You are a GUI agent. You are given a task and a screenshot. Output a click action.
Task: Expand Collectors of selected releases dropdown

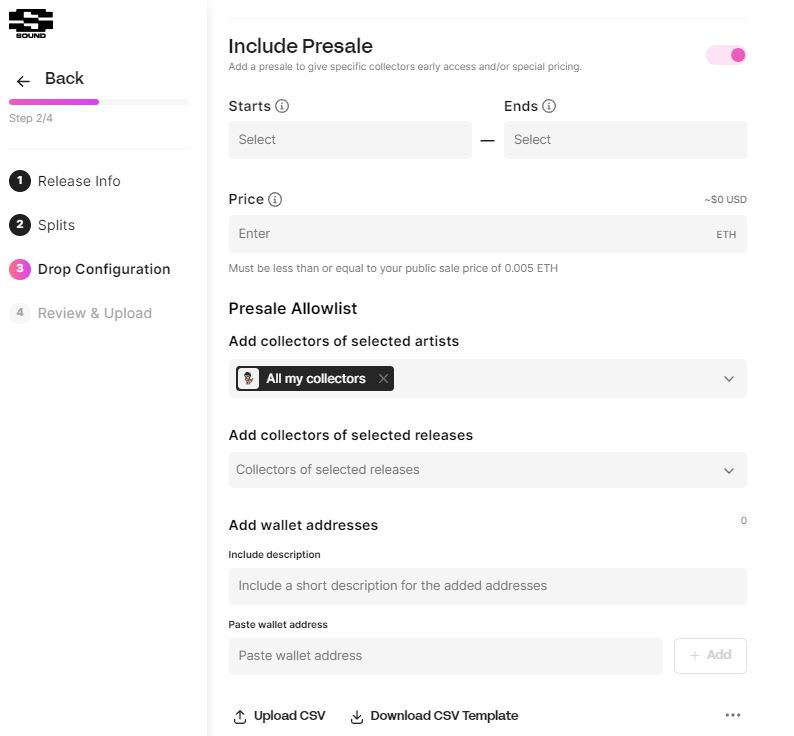point(488,470)
